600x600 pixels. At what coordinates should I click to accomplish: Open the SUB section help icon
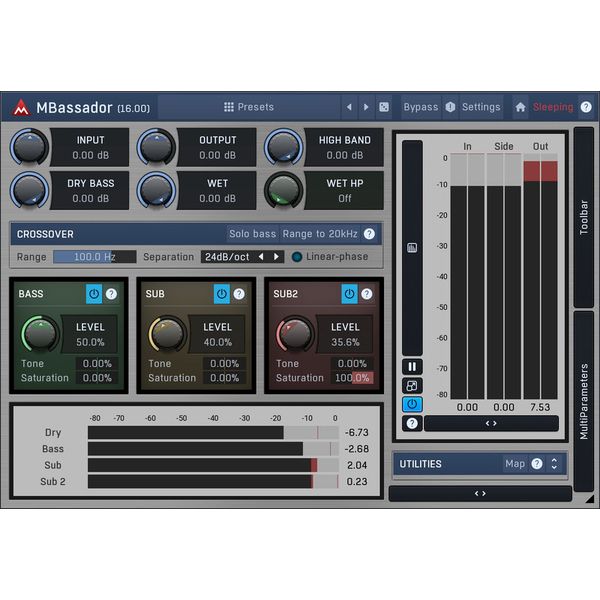tap(239, 294)
